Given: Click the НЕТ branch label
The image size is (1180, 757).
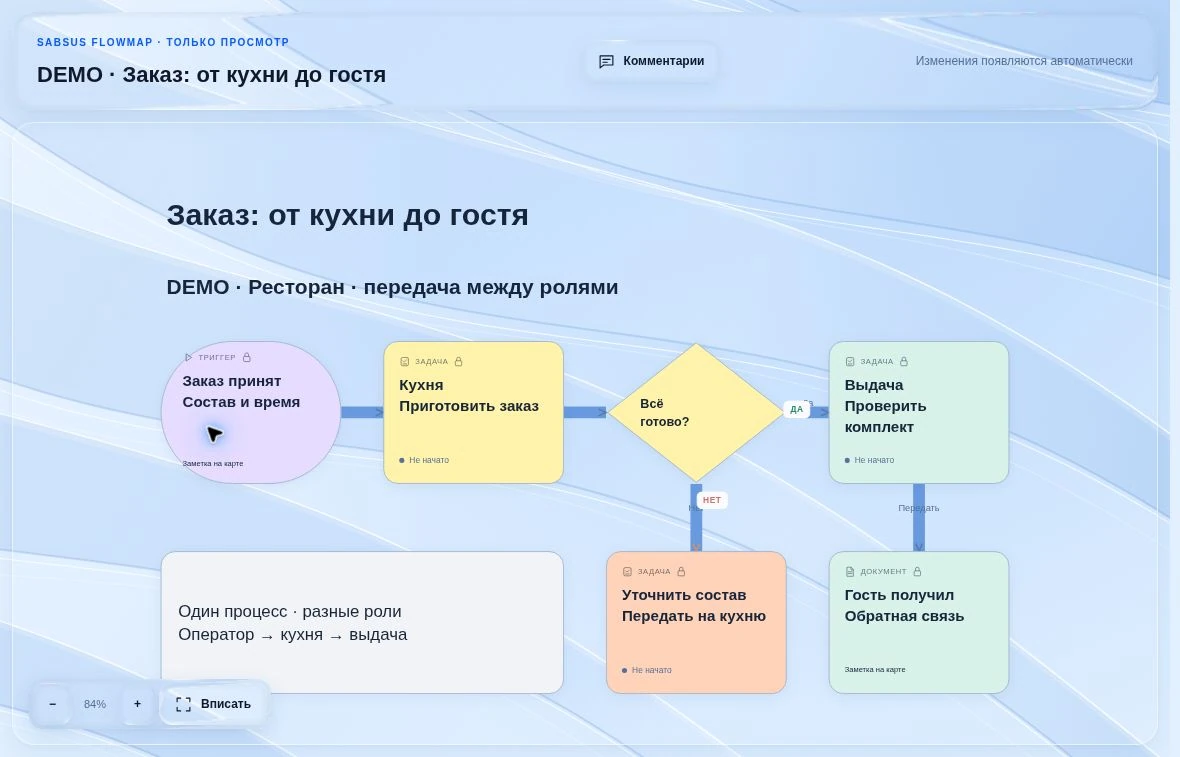Looking at the screenshot, I should [x=712, y=500].
